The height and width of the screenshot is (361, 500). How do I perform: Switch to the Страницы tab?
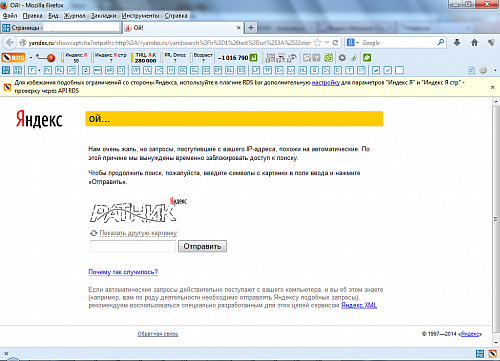coord(61,28)
